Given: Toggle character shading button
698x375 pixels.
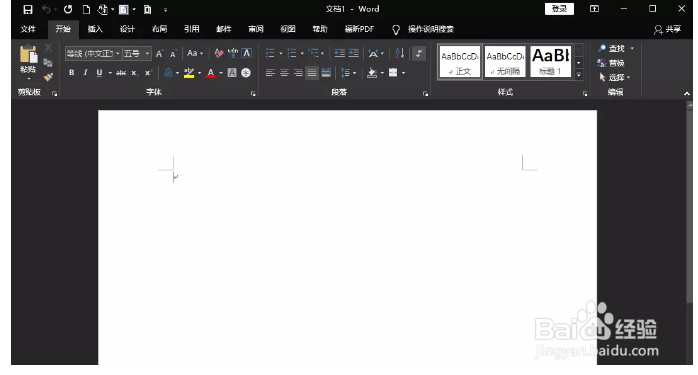Looking at the screenshot, I should coord(232,73).
